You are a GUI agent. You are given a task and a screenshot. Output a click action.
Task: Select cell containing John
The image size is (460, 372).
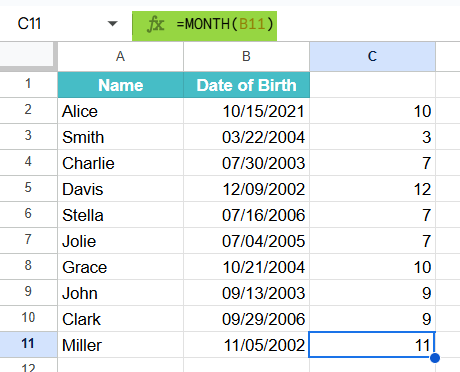click(120, 293)
